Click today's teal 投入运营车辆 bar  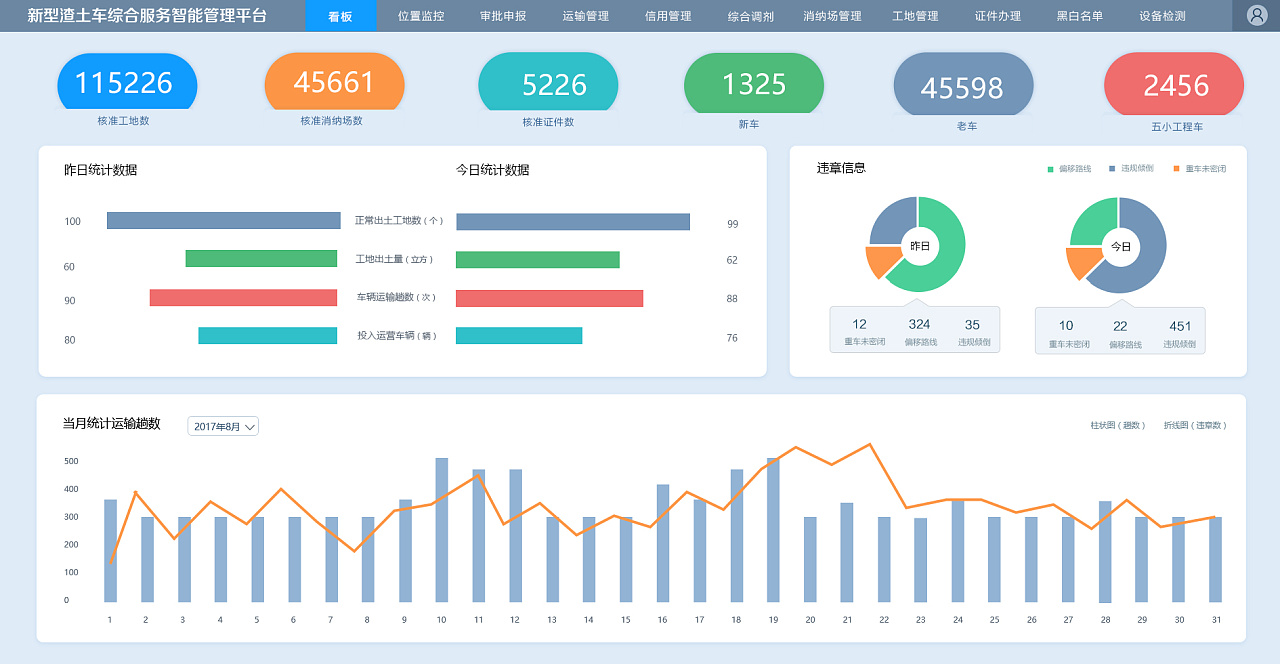click(519, 335)
